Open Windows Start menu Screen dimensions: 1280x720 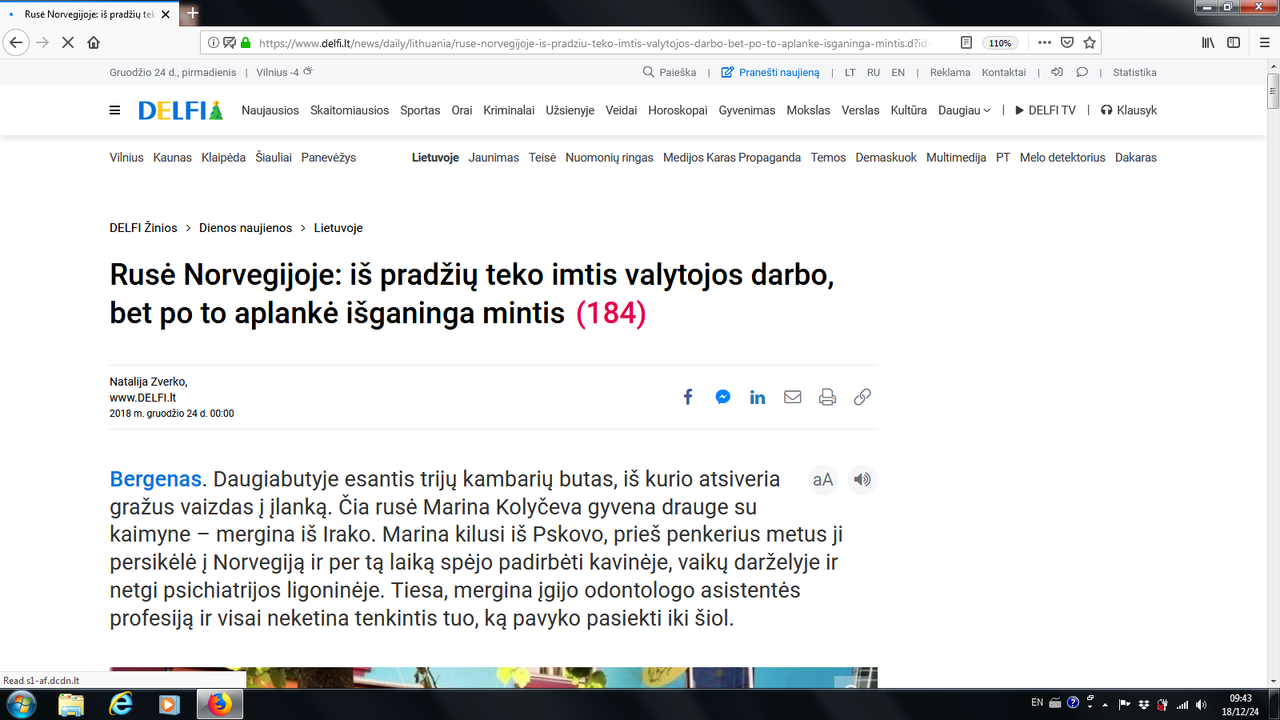click(20, 704)
